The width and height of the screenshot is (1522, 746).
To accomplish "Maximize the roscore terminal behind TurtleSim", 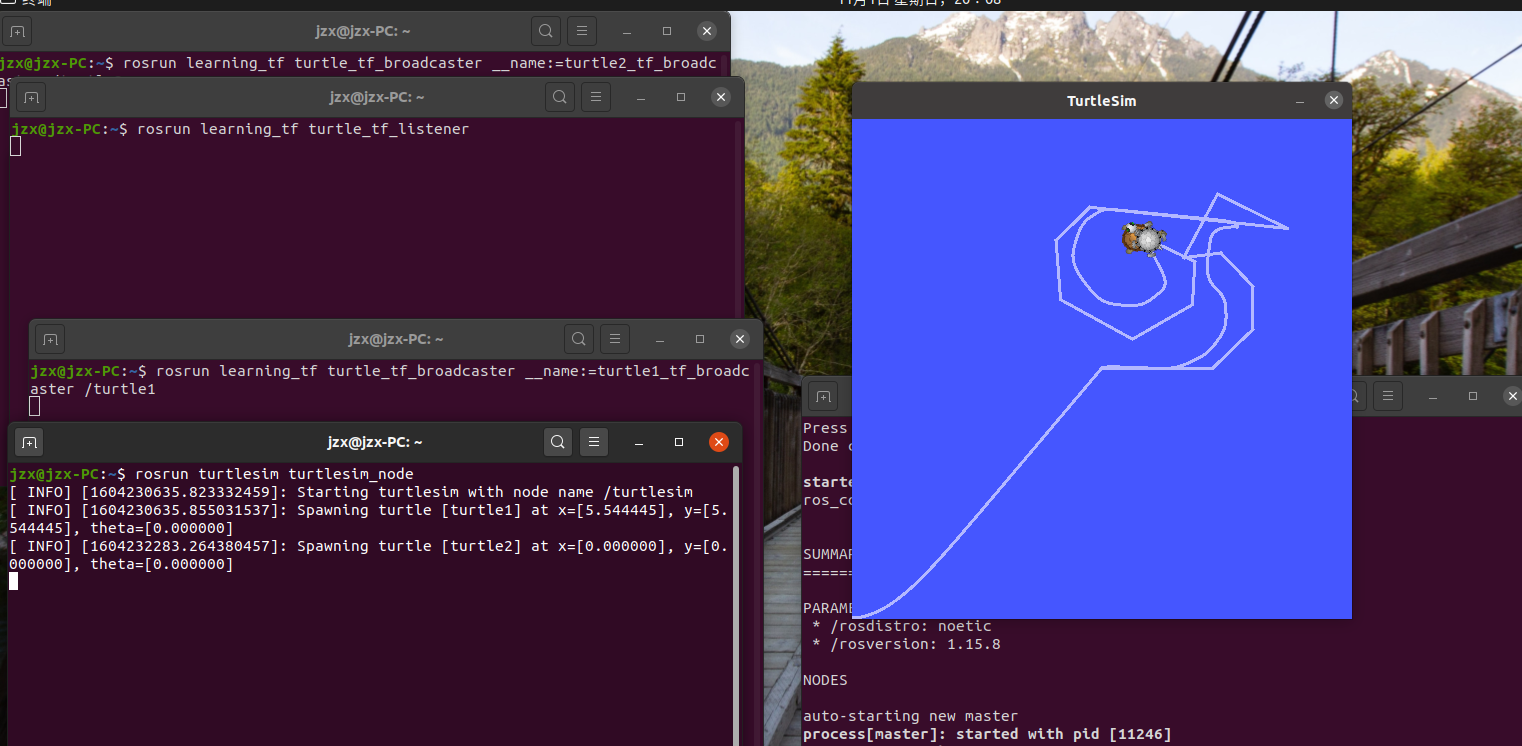I will pos(1473,396).
